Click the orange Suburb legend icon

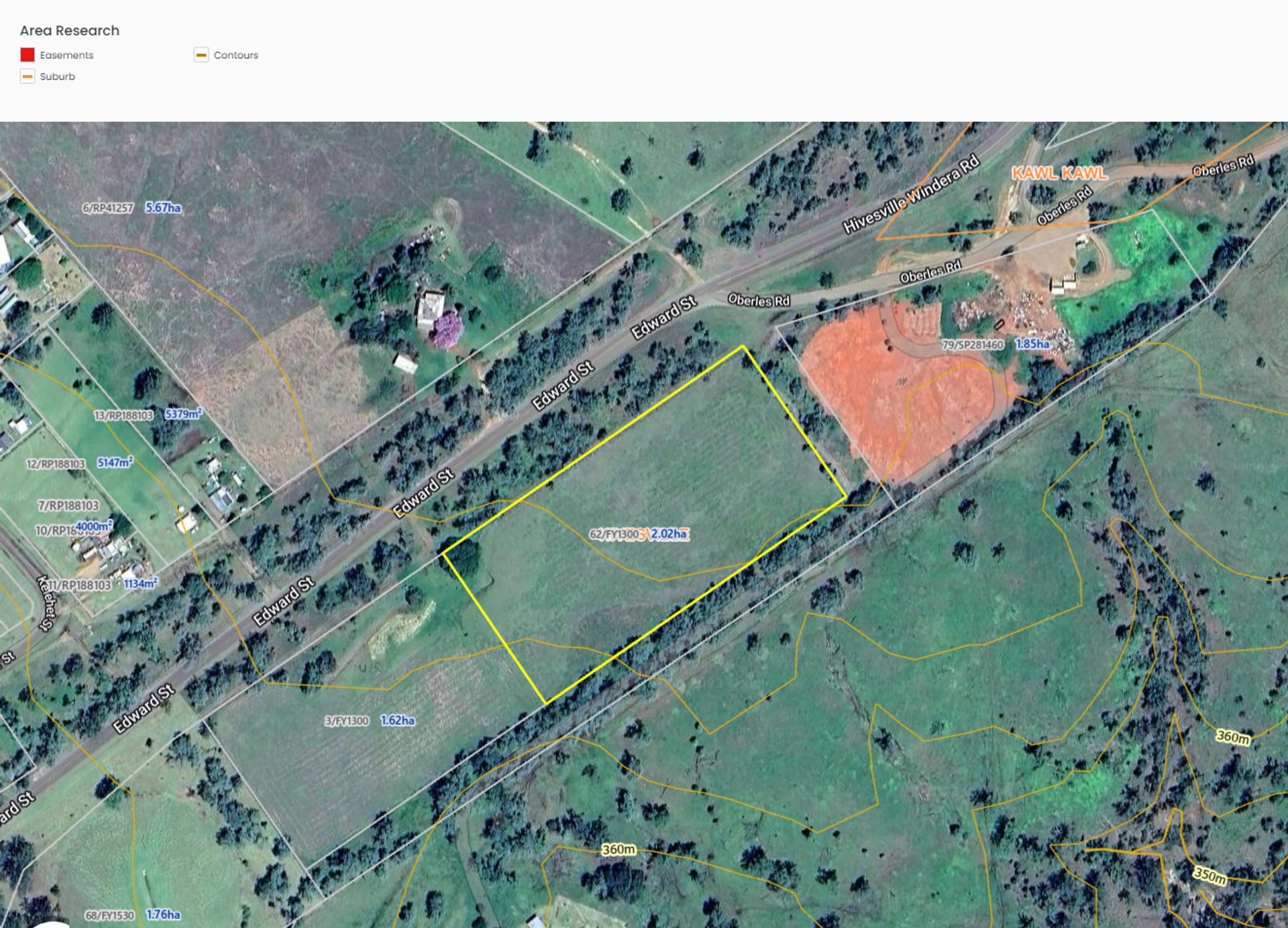pos(28,76)
